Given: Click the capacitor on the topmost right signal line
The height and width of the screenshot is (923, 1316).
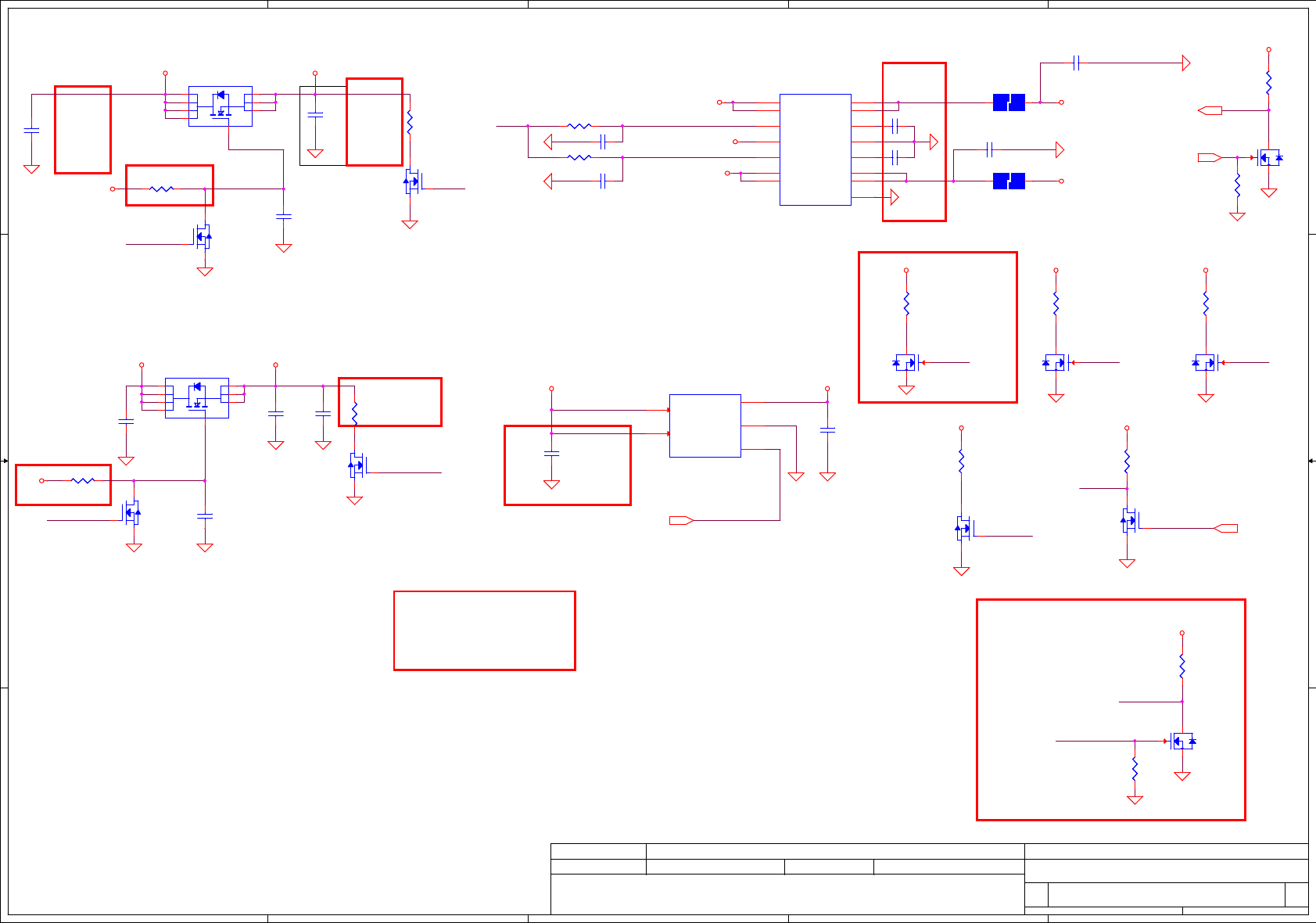Looking at the screenshot, I should [1076, 63].
